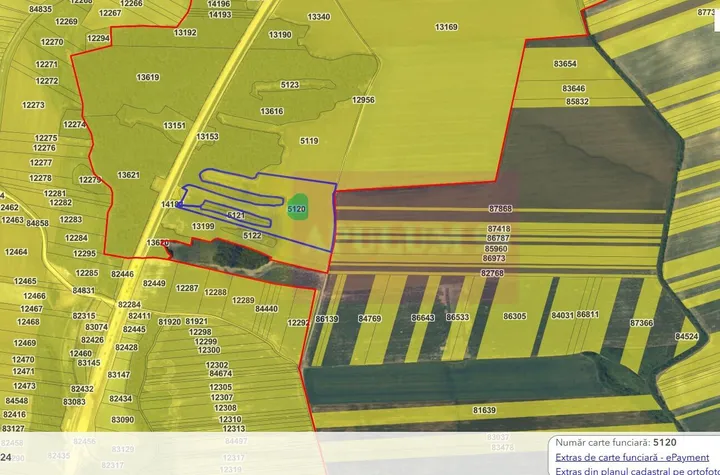Select parcel 83654 on the map
Image resolution: width=720 pixels, height=475 pixels.
(x=565, y=64)
